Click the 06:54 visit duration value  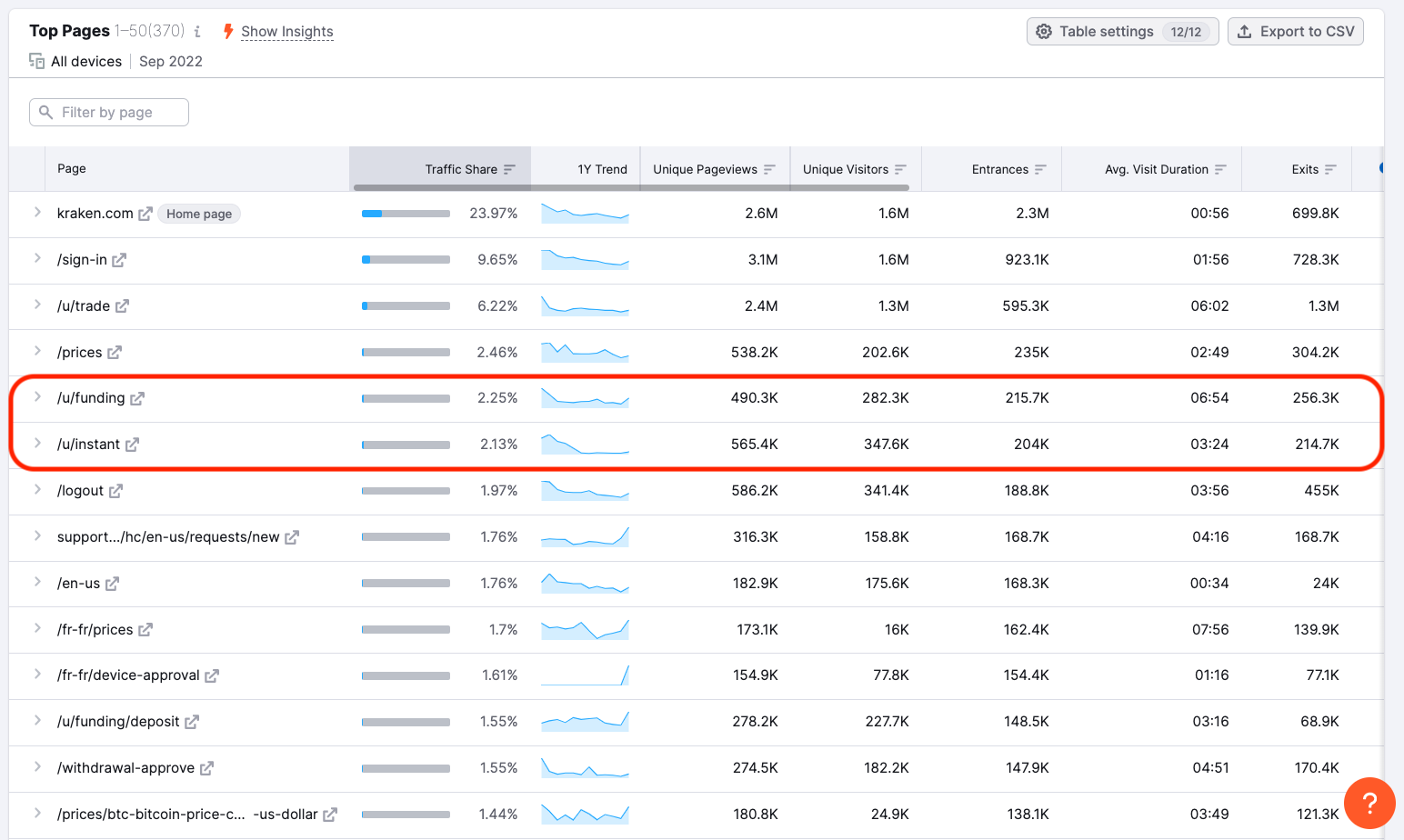tap(1209, 398)
